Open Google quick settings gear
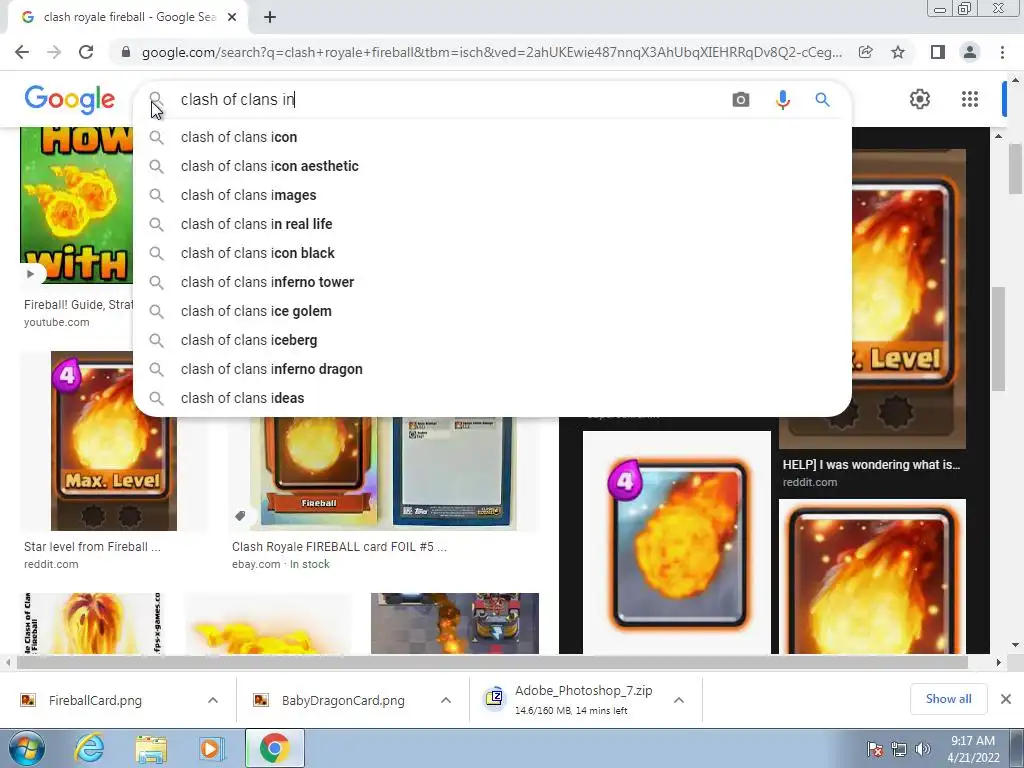The height and width of the screenshot is (768, 1024). coord(920,99)
